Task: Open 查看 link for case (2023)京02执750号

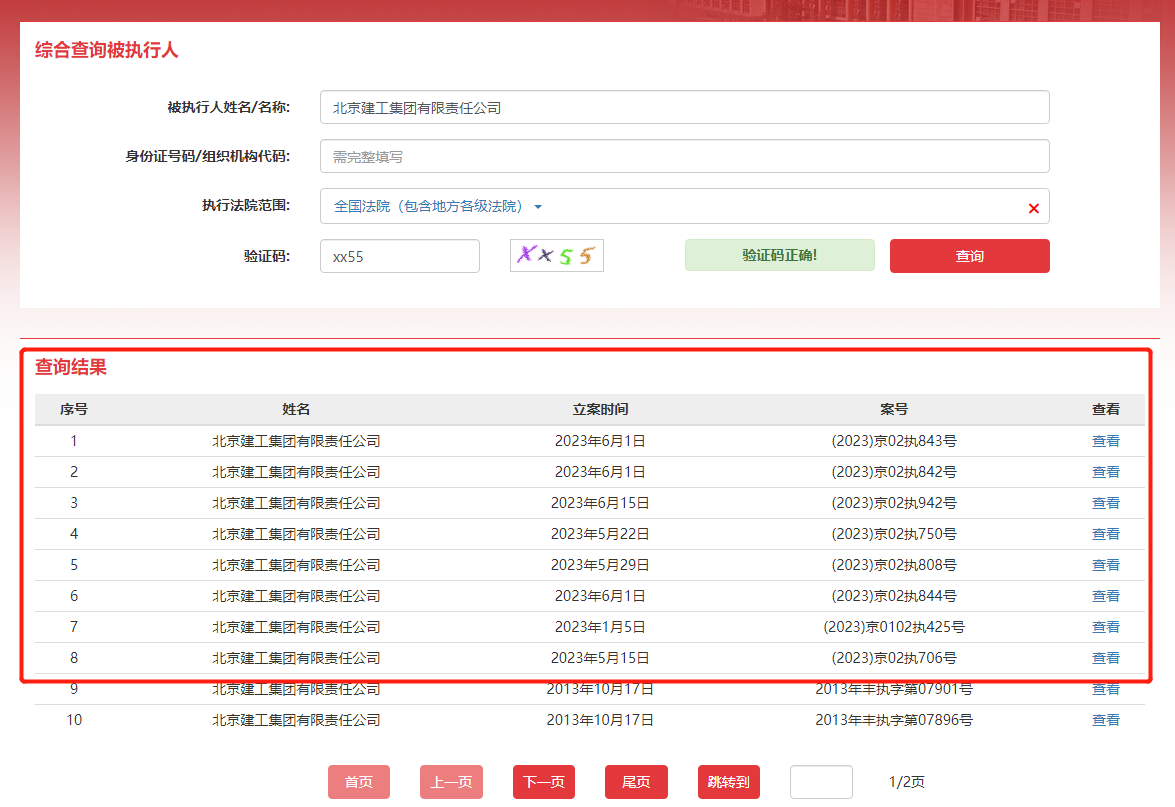Action: point(1105,534)
